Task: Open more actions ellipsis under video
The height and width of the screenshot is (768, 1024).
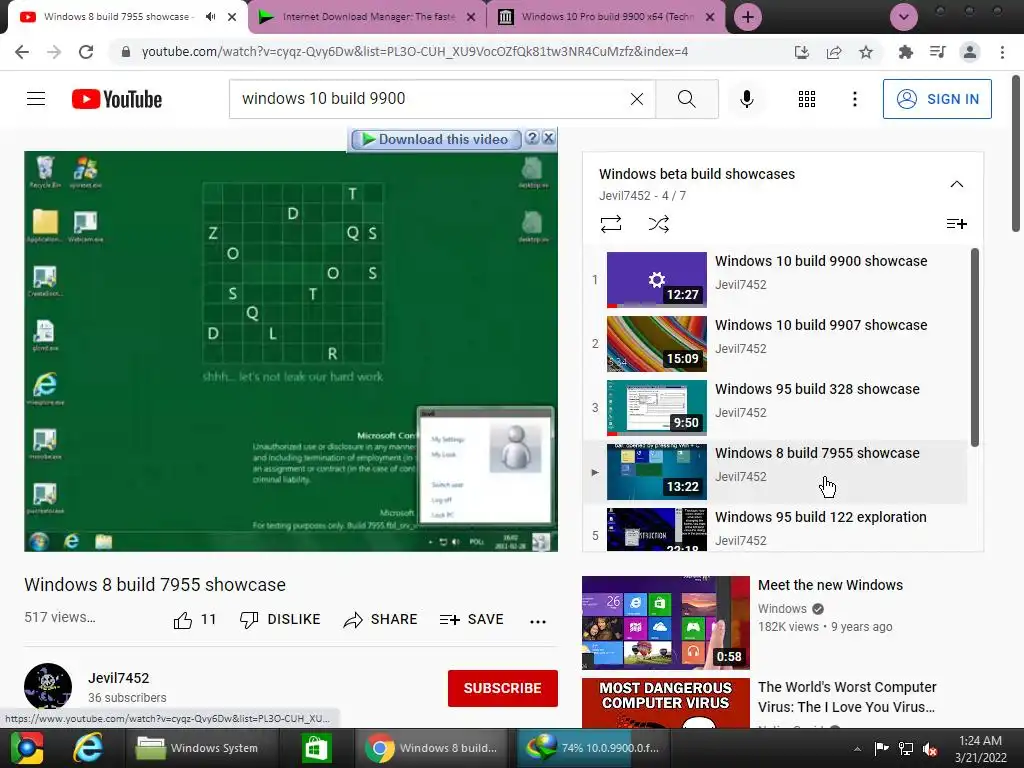Action: click(538, 621)
